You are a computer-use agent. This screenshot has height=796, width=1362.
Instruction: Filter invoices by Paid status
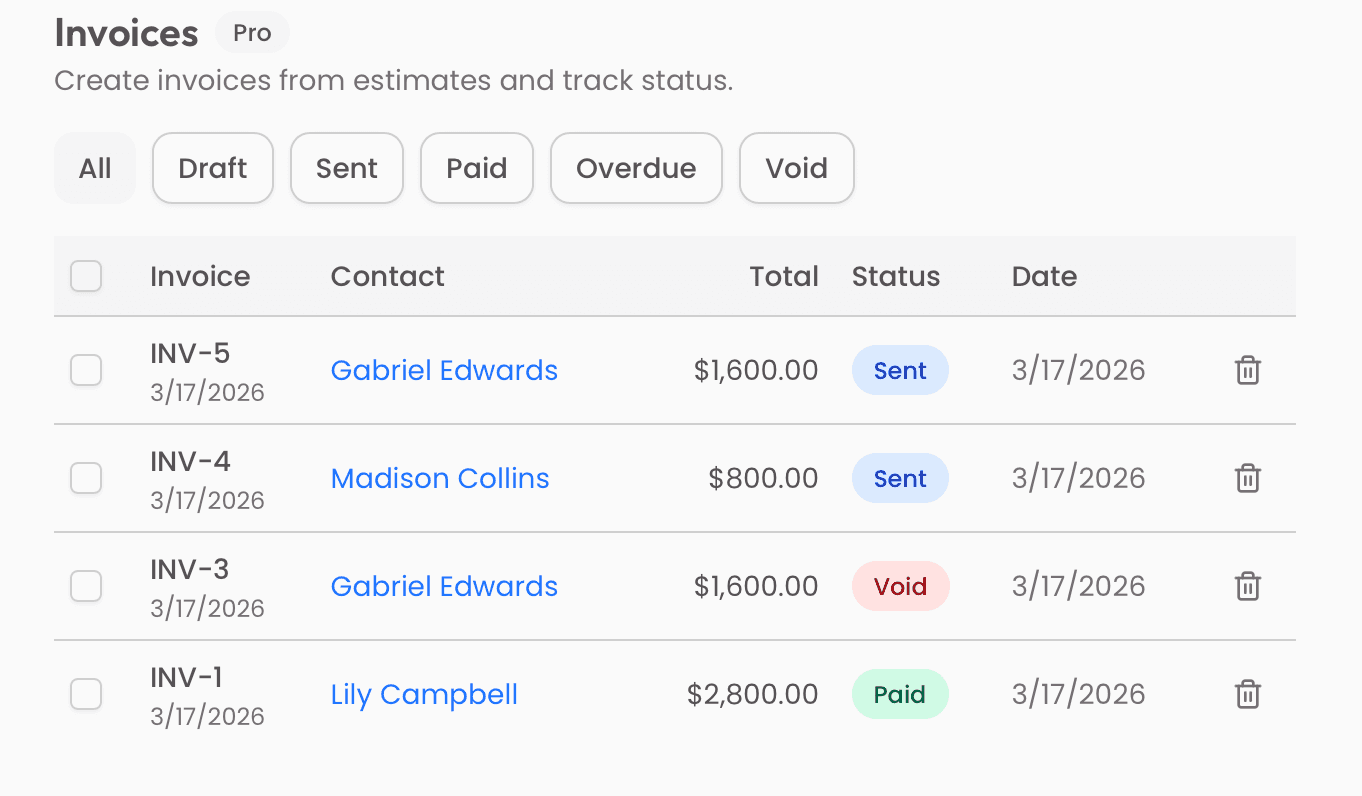476,168
